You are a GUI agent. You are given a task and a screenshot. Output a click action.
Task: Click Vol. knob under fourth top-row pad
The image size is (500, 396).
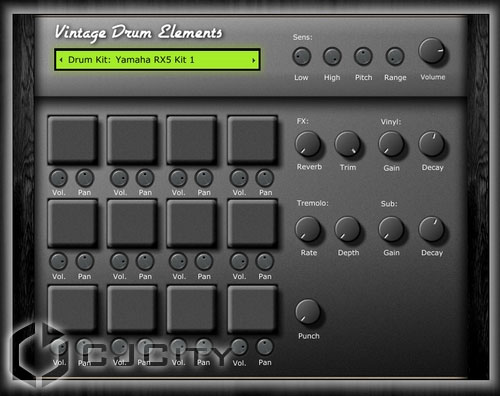[239, 178]
